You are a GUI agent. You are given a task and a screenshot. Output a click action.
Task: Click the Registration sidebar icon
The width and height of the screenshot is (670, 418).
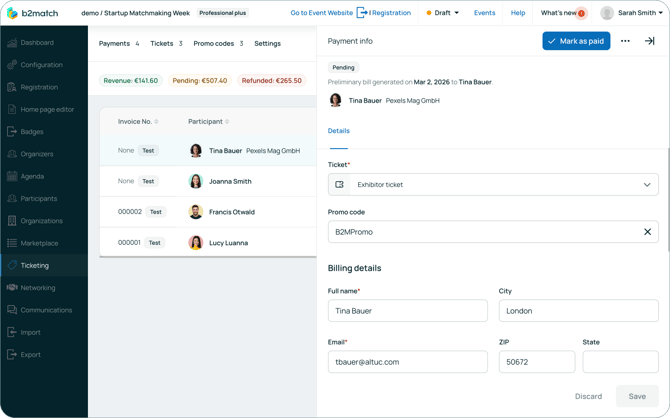(x=12, y=87)
